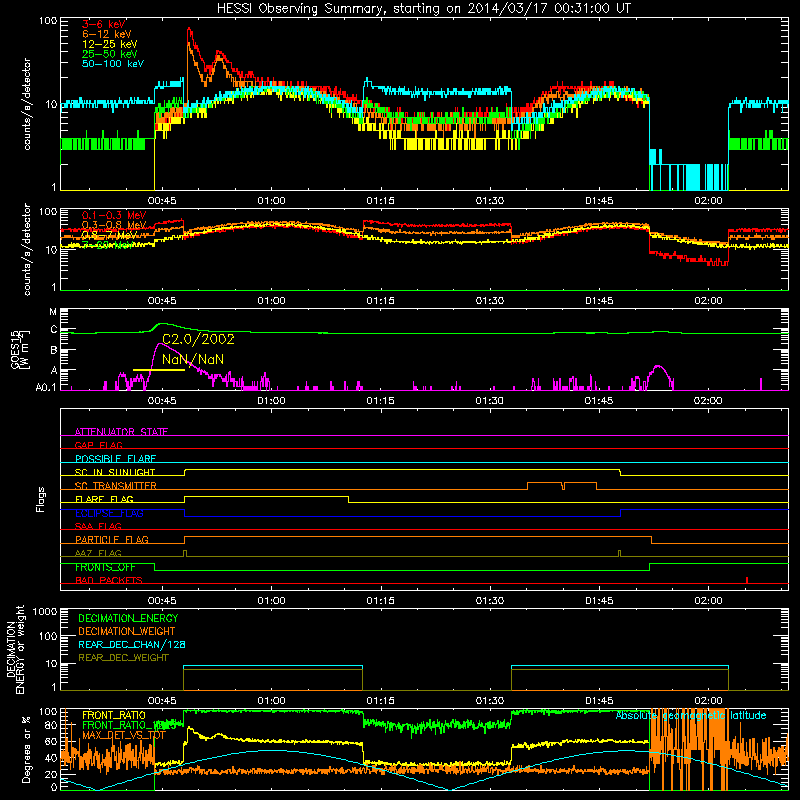Select the MAX_DET_VS_TOT legend entry
This screenshot has width=800, height=800.
click(x=124, y=735)
